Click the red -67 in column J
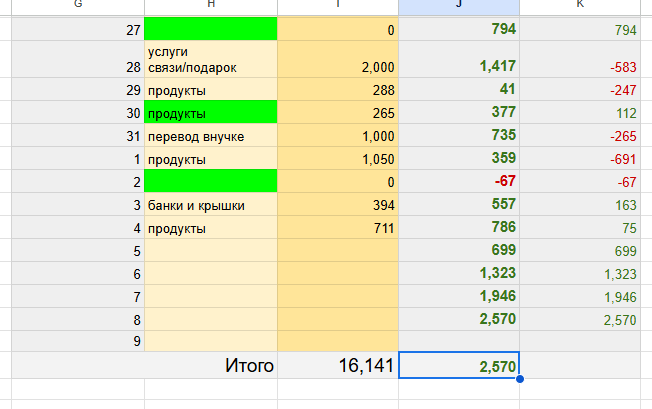The width and height of the screenshot is (652, 409). (459, 181)
